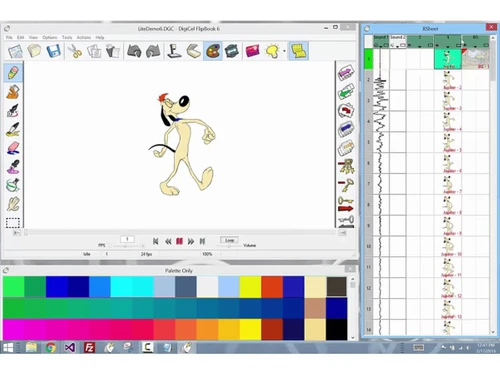Toggle the paint palette toolbar icon
The height and width of the screenshot is (375, 500).
tap(213, 51)
